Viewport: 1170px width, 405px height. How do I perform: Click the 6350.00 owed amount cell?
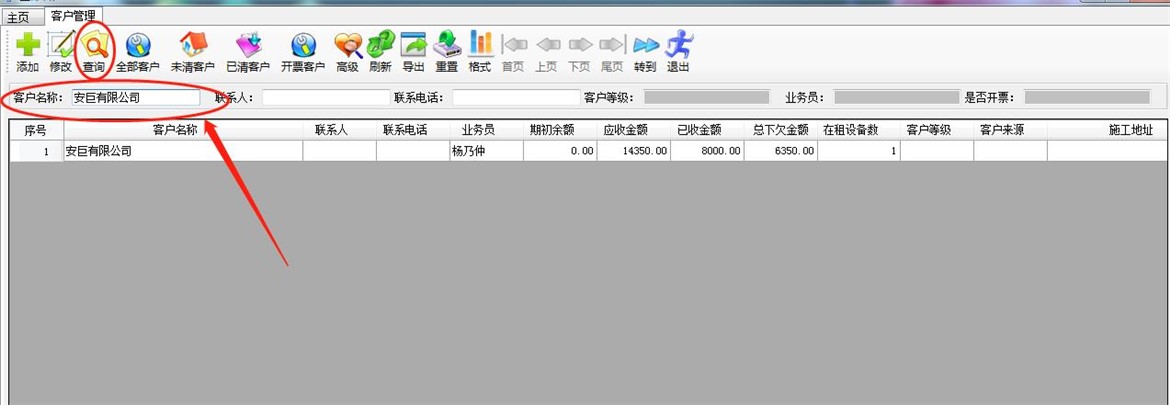(780, 151)
